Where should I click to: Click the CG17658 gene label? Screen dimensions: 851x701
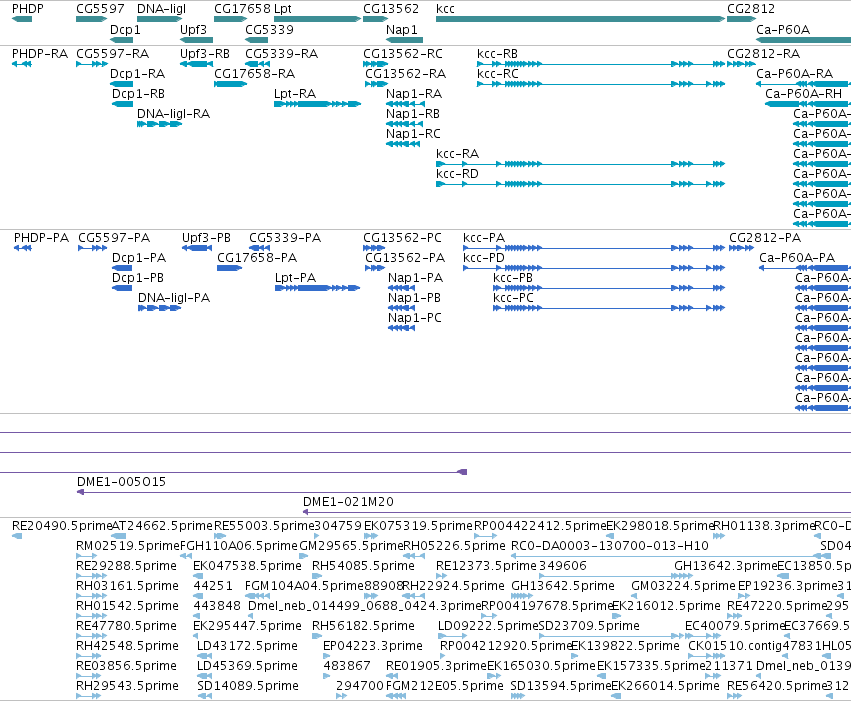coord(242,9)
